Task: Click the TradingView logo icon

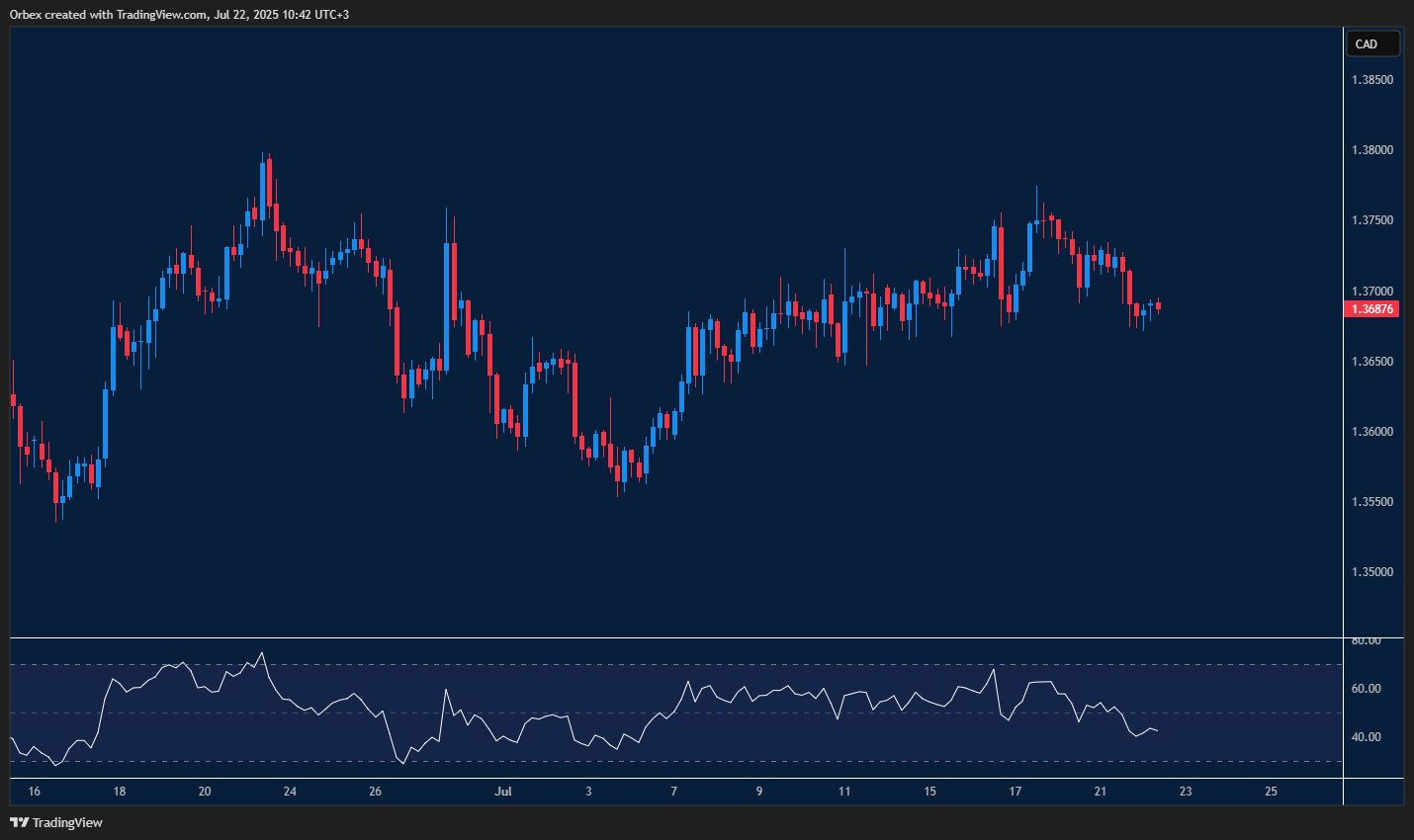Action: (19, 822)
